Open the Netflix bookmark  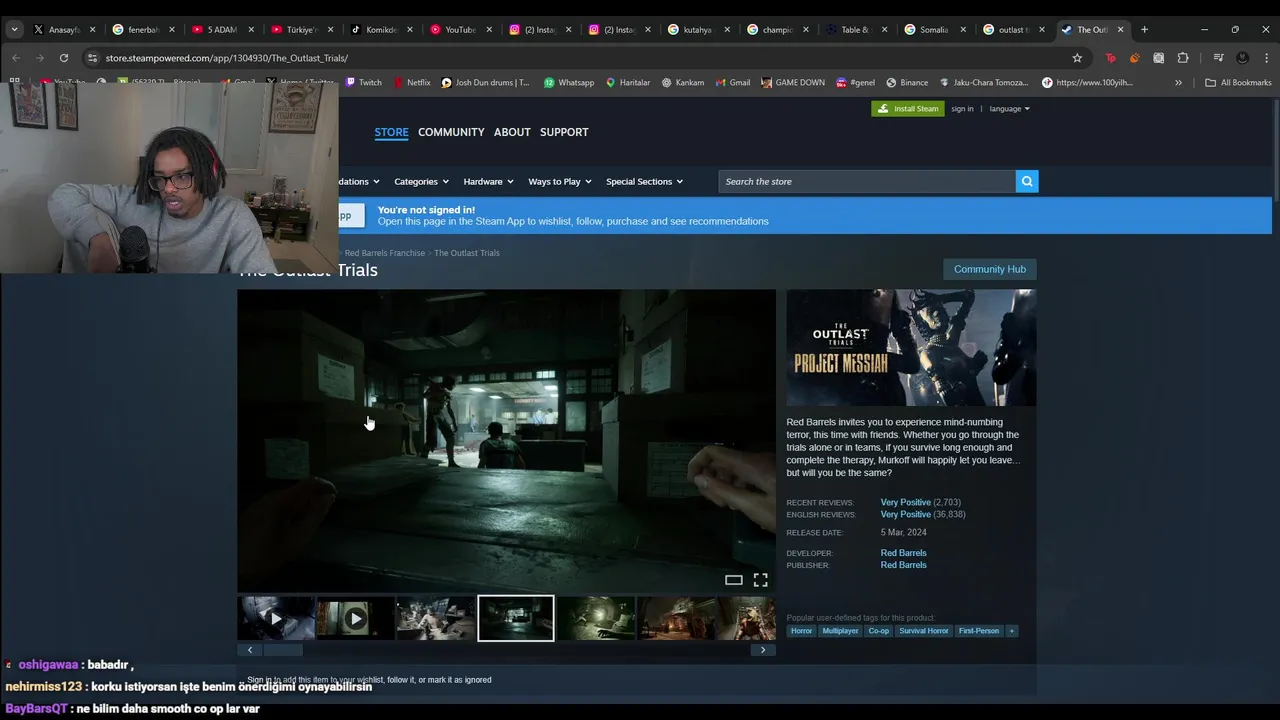click(411, 83)
